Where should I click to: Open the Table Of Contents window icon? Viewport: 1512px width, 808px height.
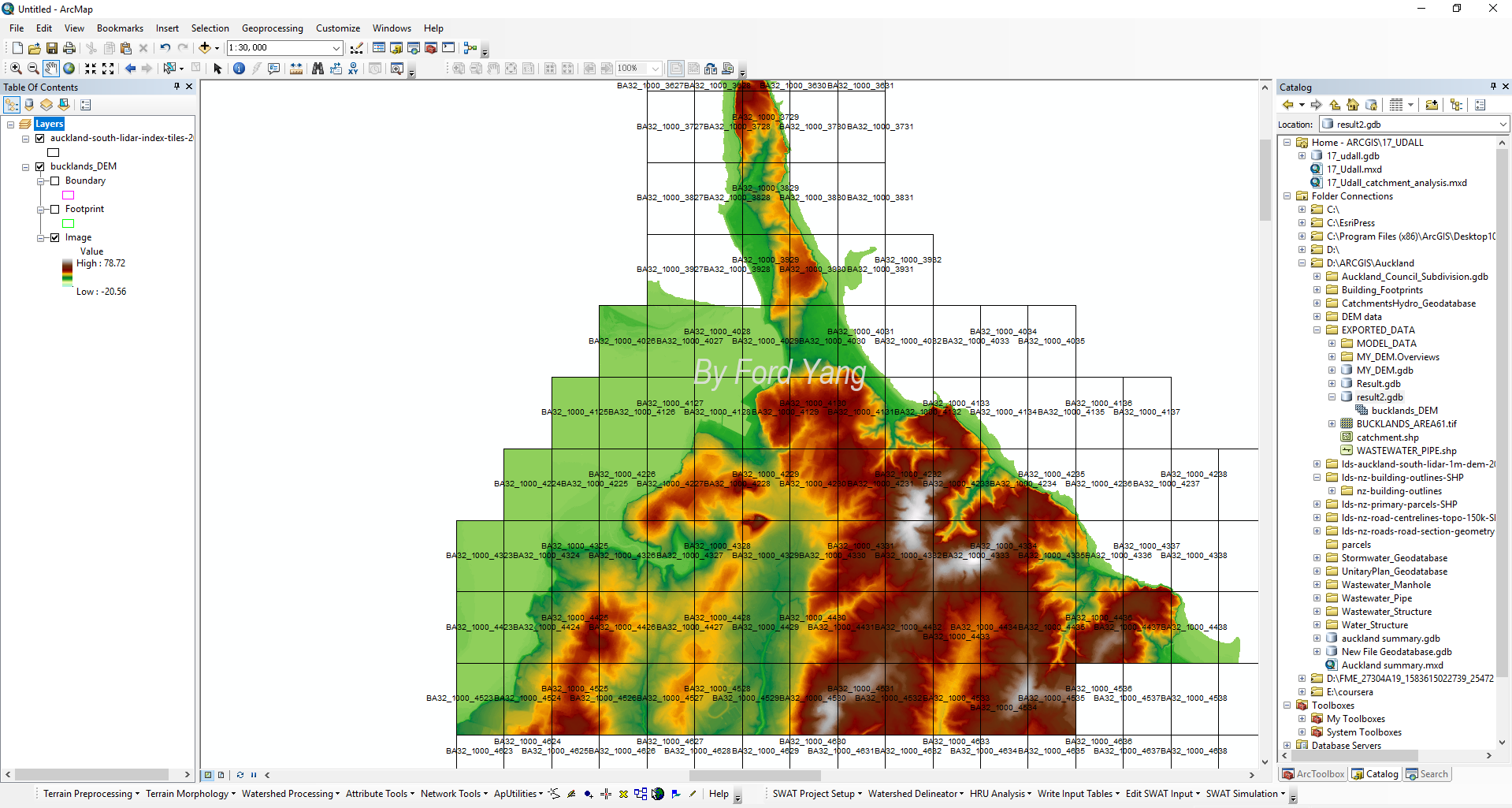(x=379, y=48)
